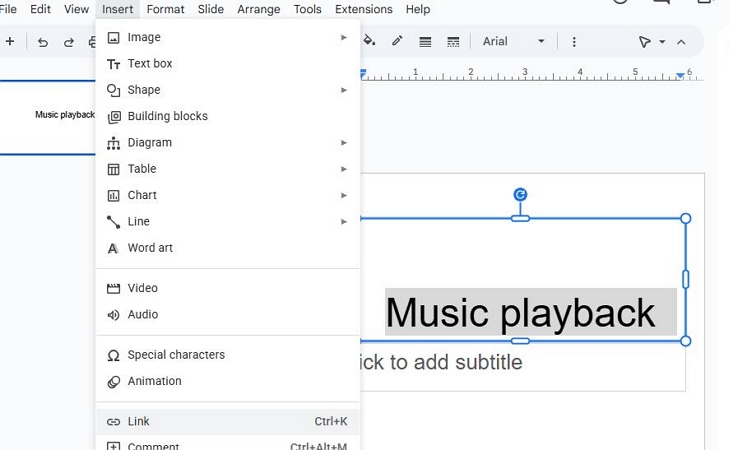Image resolution: width=730 pixels, height=450 pixels.
Task: Choose Shape in the Insert menu
Action: point(228,90)
